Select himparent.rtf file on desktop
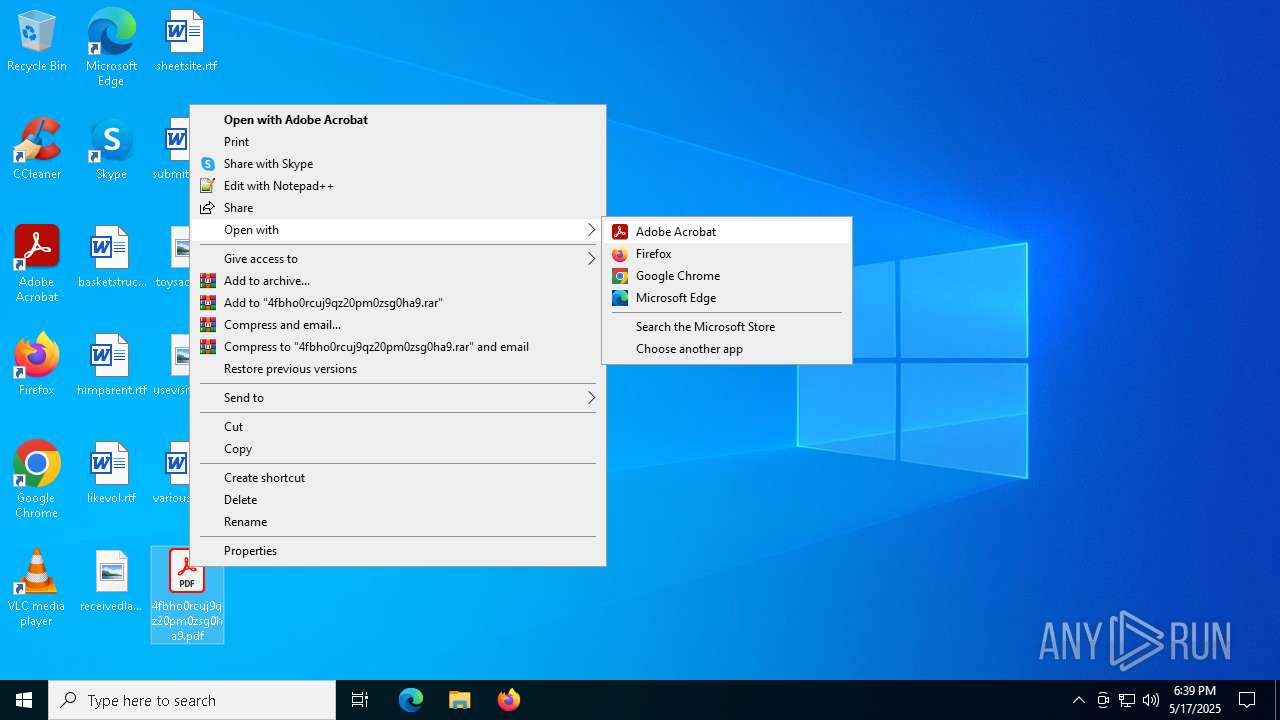Image resolution: width=1280 pixels, height=720 pixels. (x=111, y=365)
